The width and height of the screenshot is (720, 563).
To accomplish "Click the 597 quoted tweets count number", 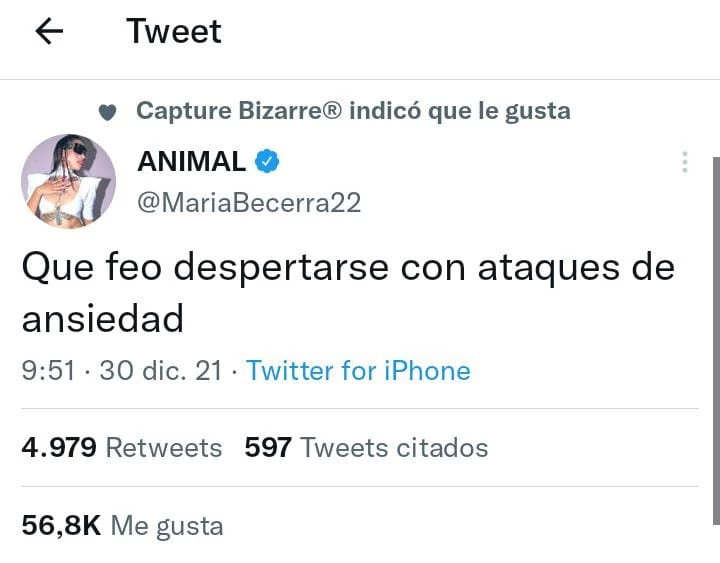I will point(268,447).
